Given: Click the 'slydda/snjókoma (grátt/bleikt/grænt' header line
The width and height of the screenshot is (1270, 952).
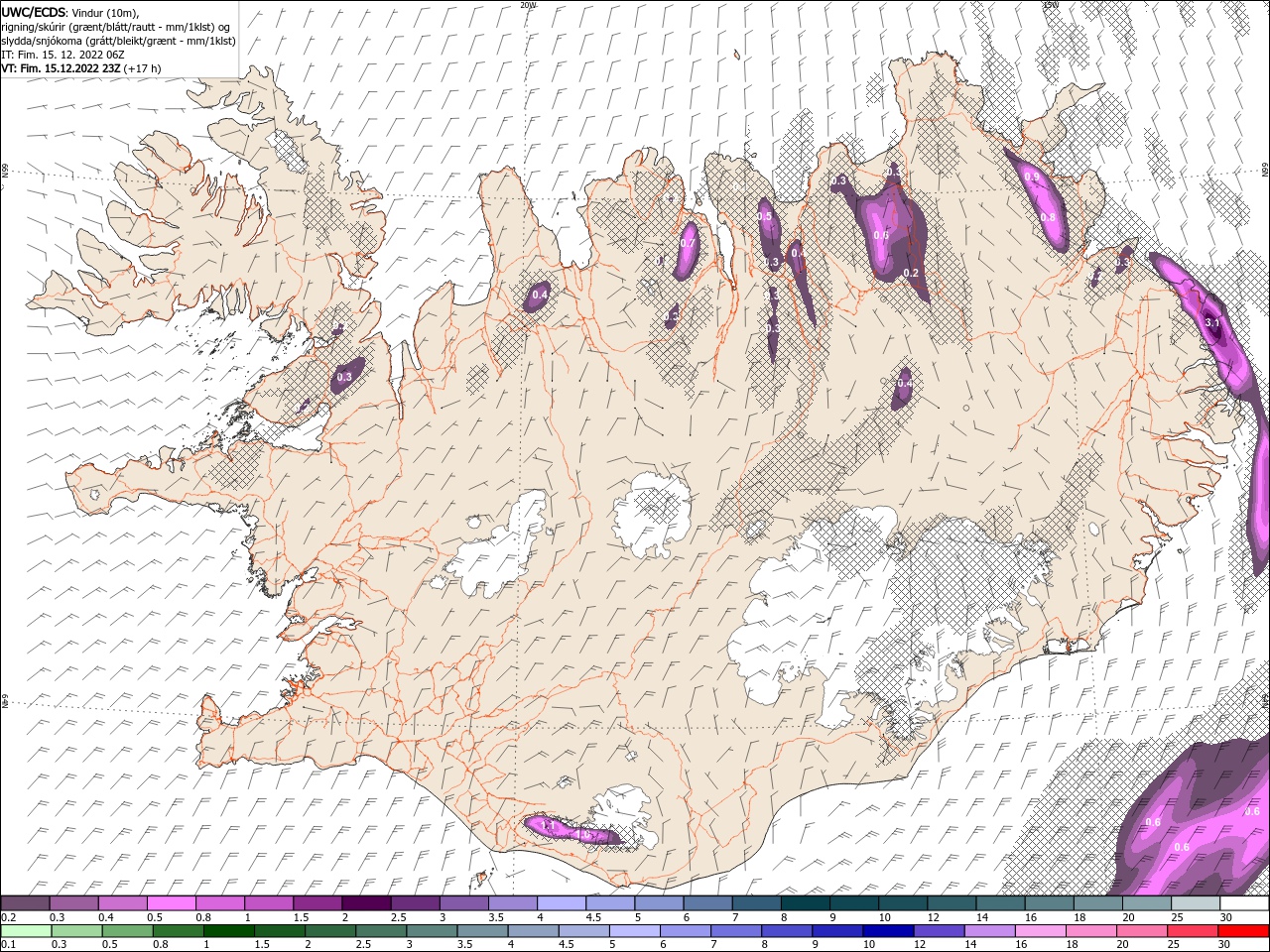Looking at the screenshot, I should pyautogui.click(x=119, y=41).
